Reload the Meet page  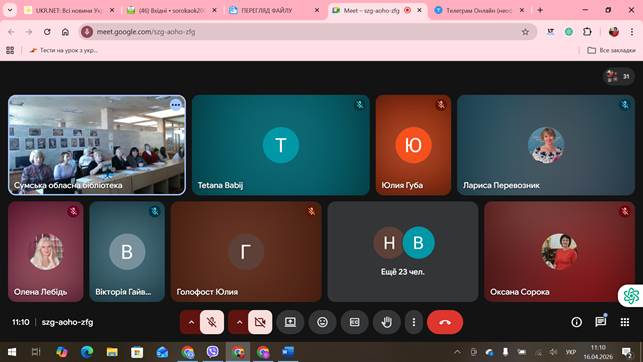[x=47, y=32]
